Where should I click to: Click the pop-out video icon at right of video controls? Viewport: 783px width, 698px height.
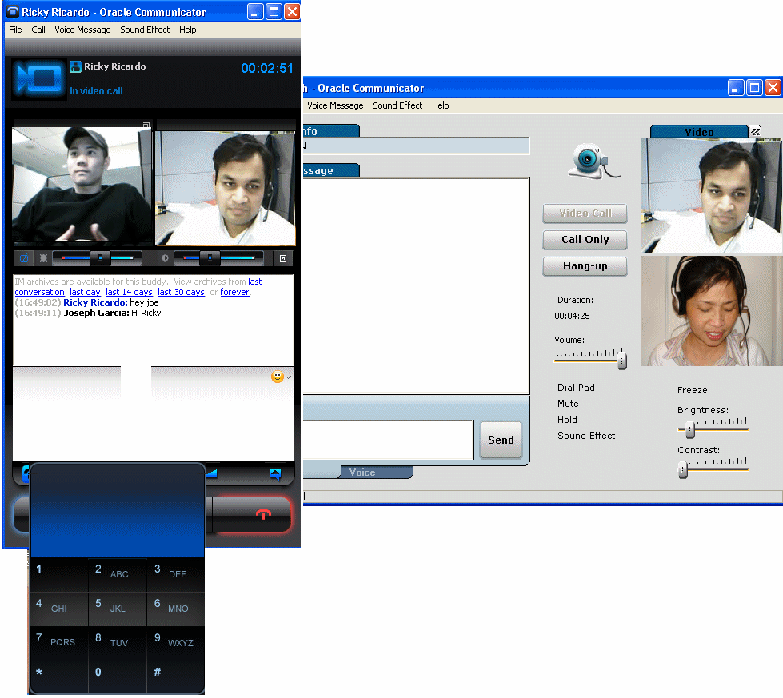[283, 258]
